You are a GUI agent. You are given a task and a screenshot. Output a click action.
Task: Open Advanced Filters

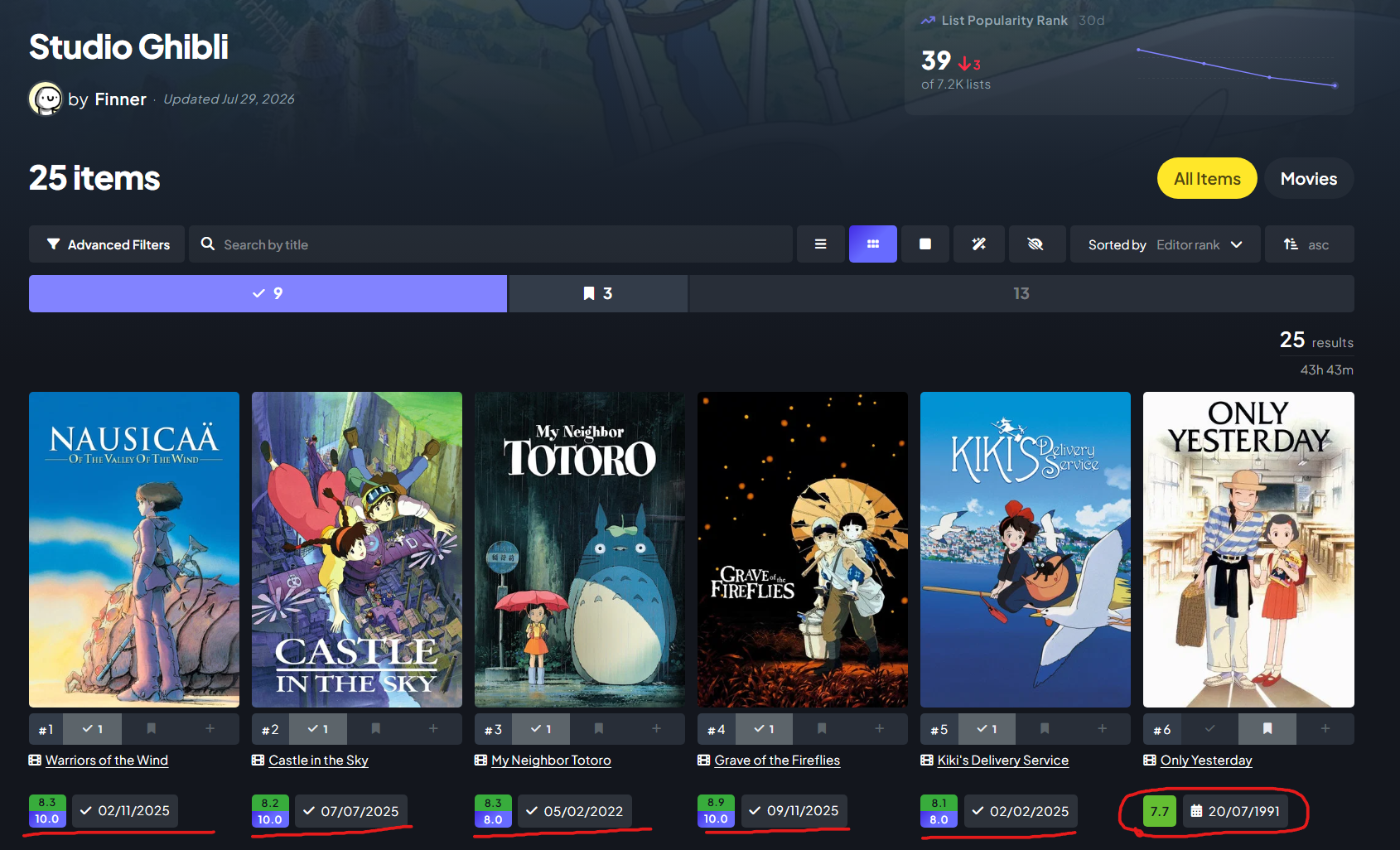coord(109,244)
